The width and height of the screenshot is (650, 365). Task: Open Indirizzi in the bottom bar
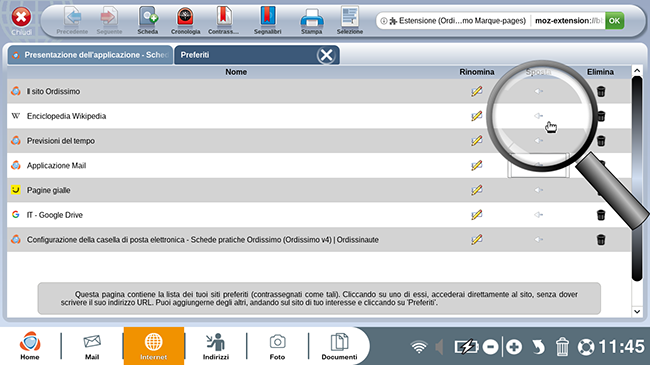pyautogui.click(x=216, y=346)
